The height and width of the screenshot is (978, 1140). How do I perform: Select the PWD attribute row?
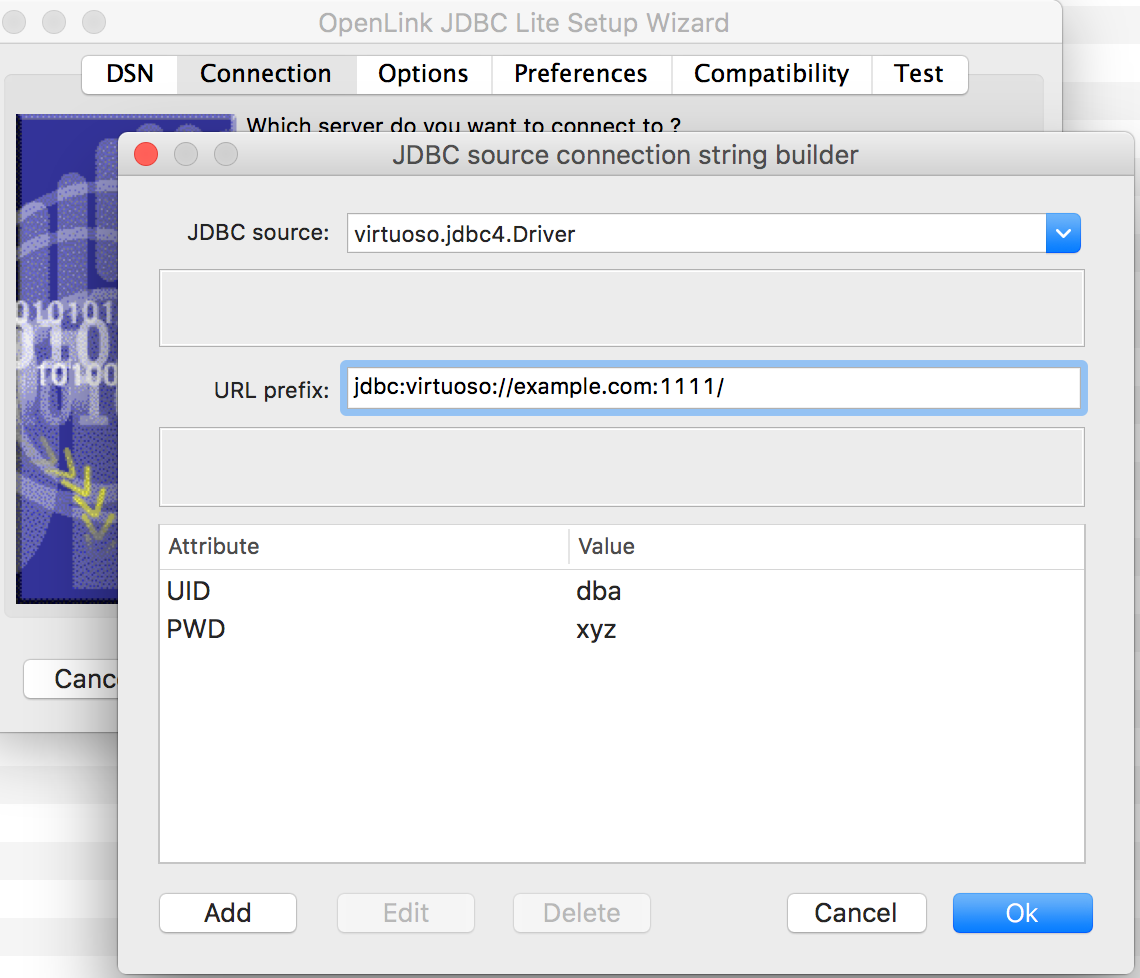coord(622,629)
